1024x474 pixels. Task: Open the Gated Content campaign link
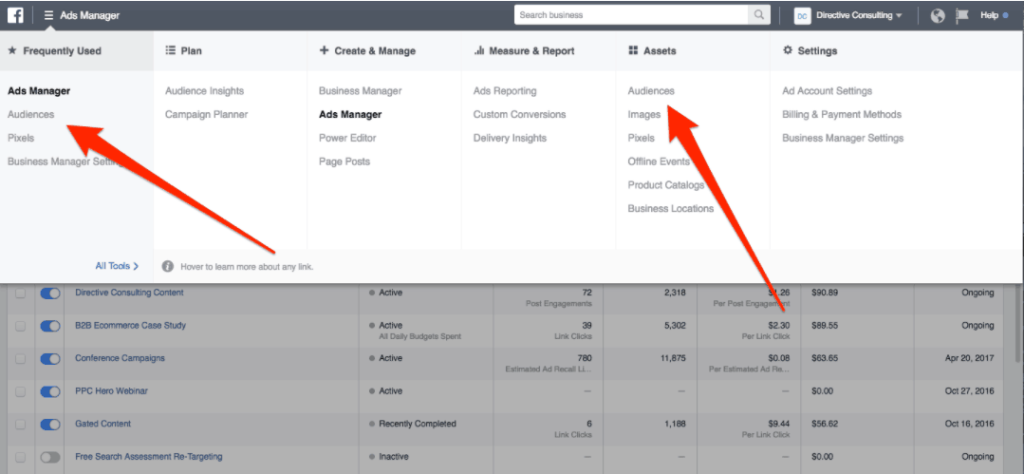click(x=103, y=423)
